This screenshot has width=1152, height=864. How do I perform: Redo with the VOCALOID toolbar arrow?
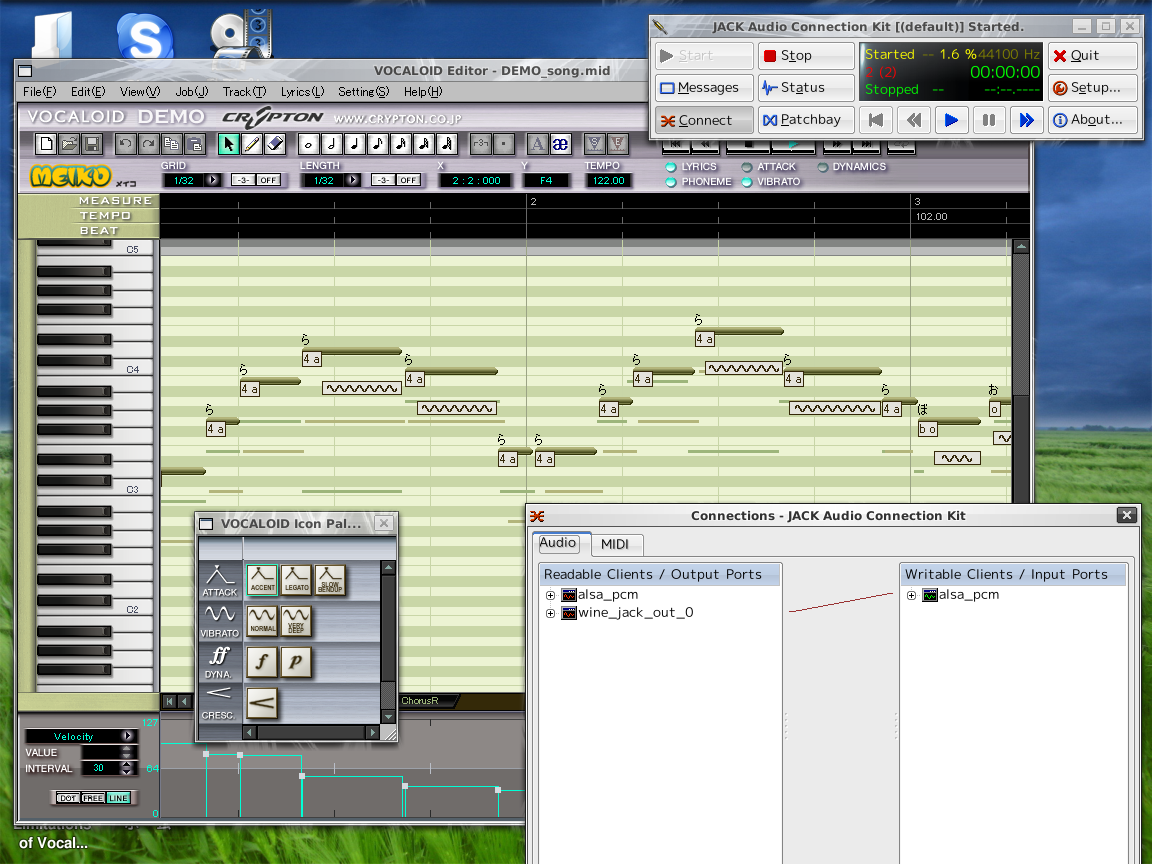(148, 143)
